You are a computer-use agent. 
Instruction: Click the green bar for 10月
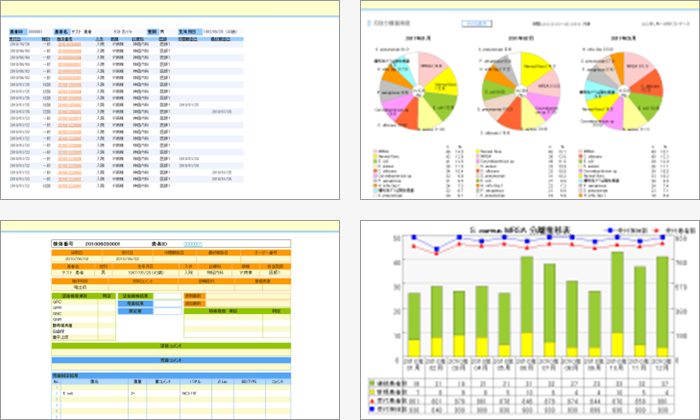(617, 292)
